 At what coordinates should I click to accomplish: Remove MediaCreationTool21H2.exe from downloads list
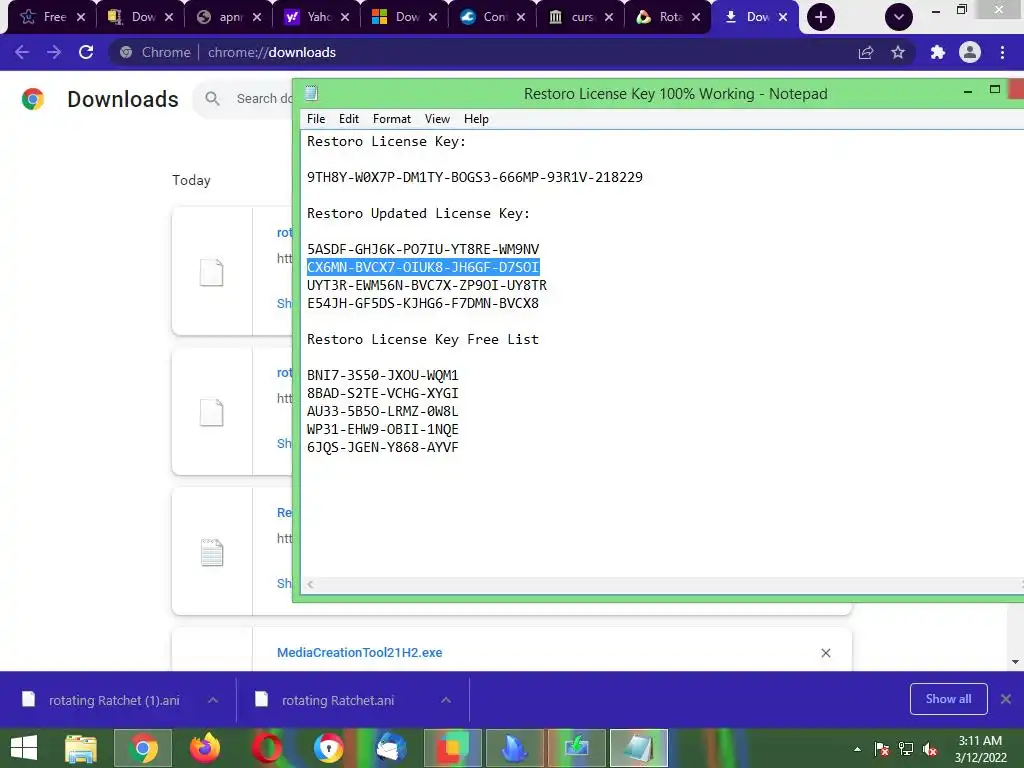point(825,653)
